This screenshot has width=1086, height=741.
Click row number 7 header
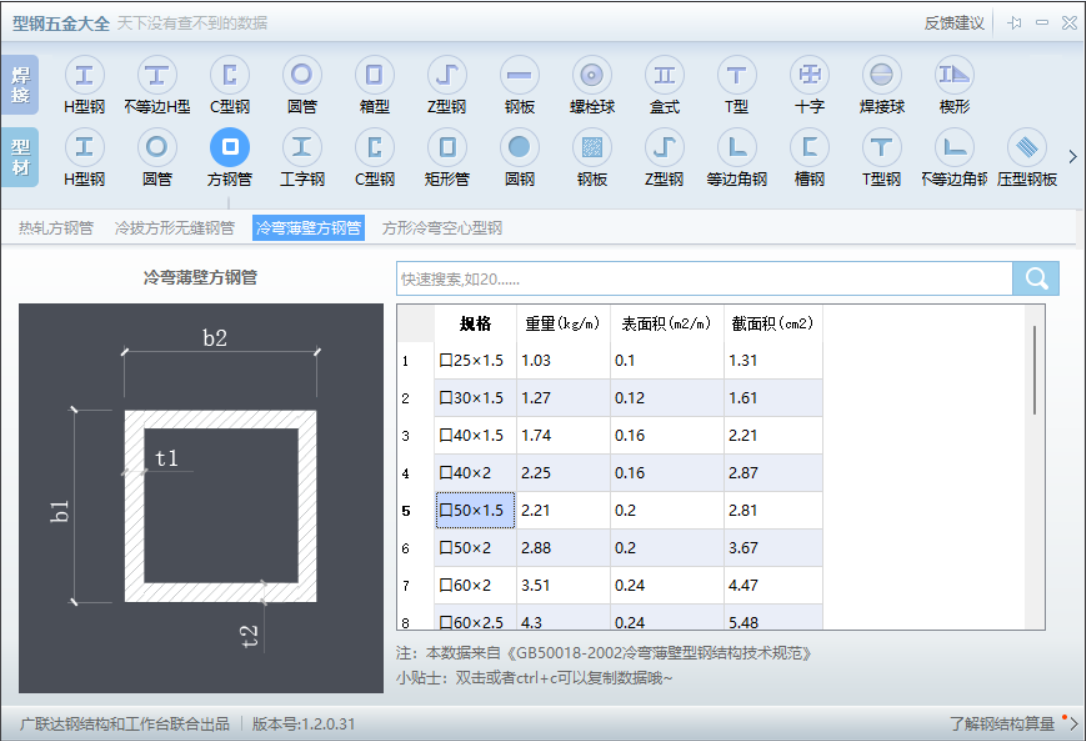(x=416, y=585)
